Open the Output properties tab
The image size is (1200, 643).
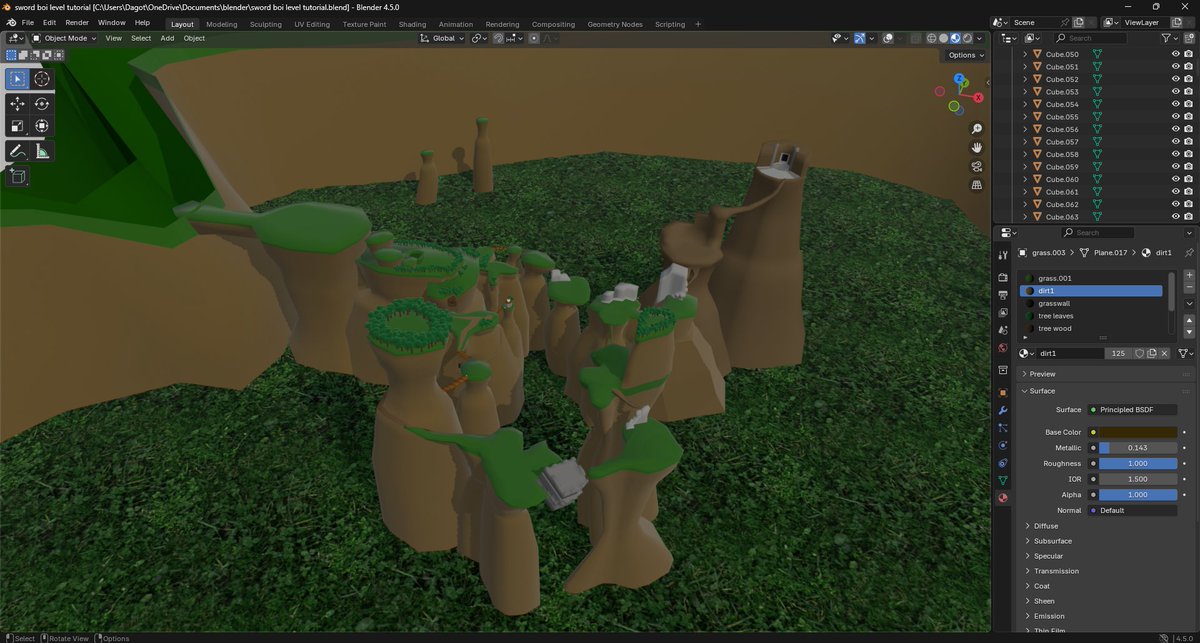coord(1003,295)
